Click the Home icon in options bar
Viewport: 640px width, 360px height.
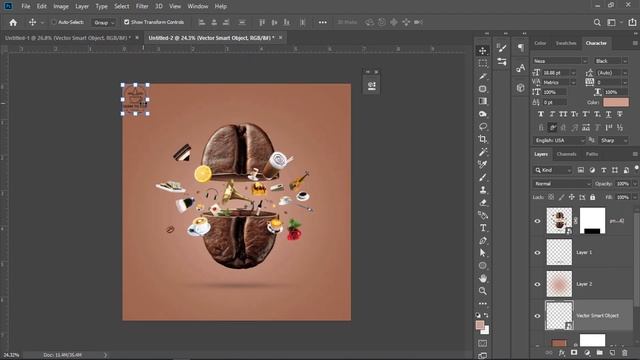point(13,22)
